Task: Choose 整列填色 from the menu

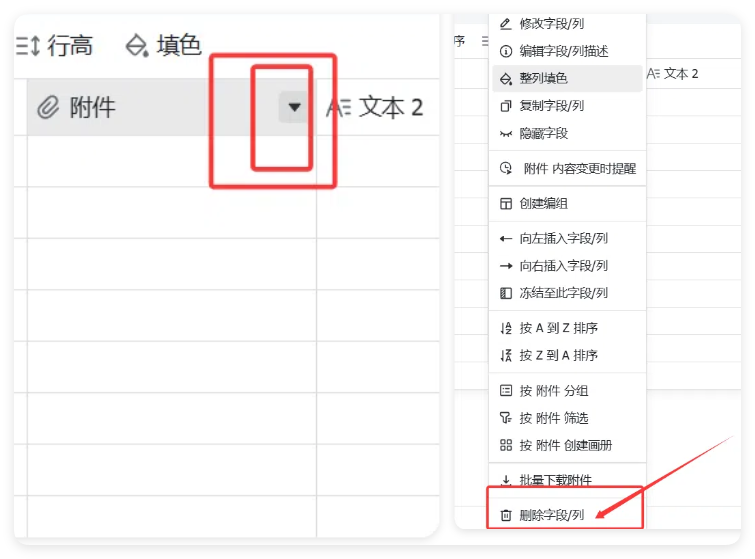Action: pyautogui.click(x=567, y=78)
